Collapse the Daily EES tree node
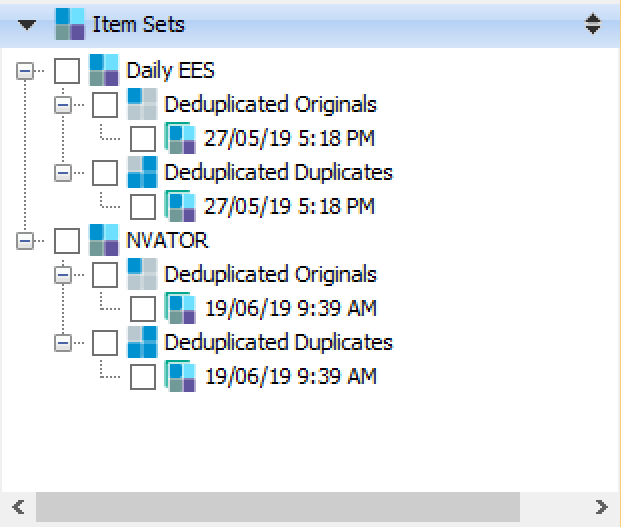 tap(25, 71)
